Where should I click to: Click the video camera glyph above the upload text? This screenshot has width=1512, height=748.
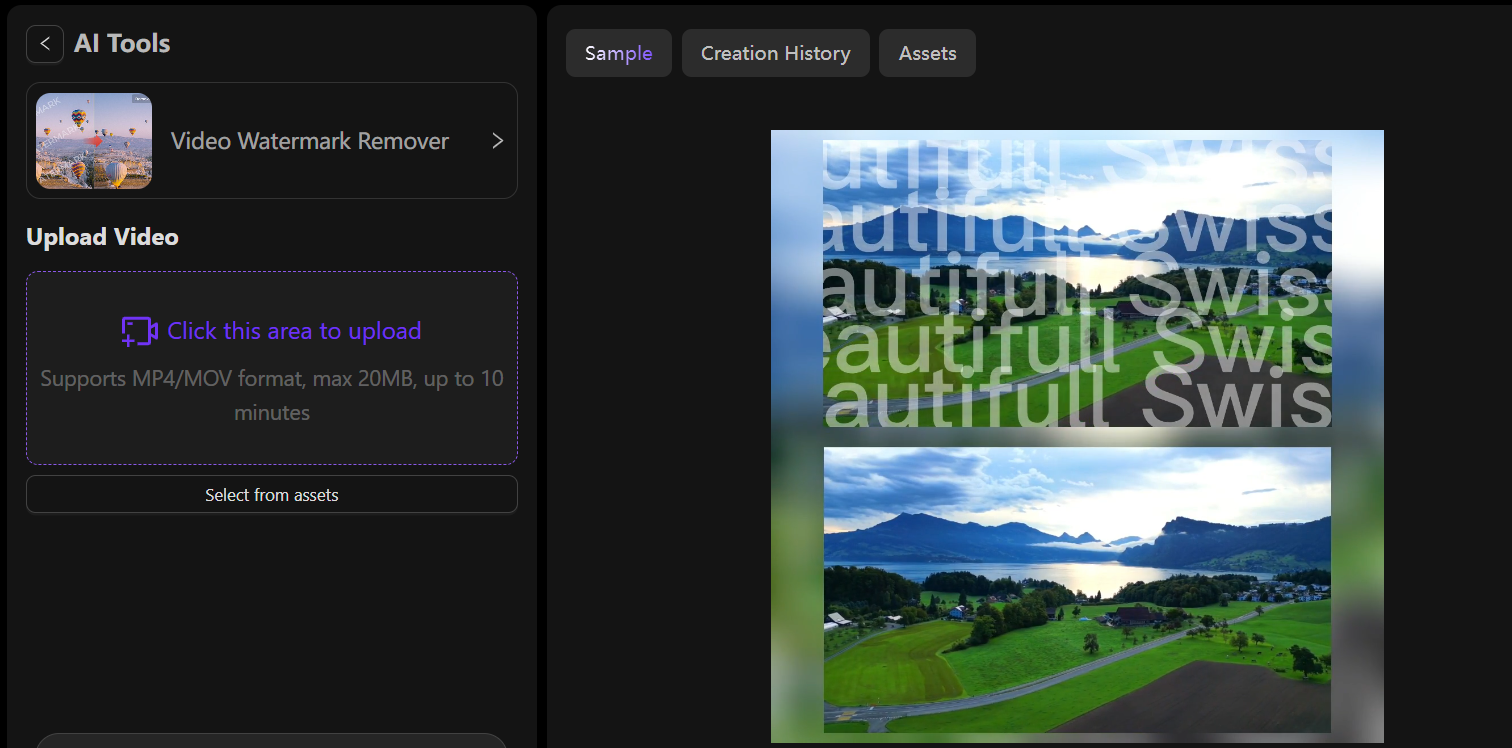[140, 330]
